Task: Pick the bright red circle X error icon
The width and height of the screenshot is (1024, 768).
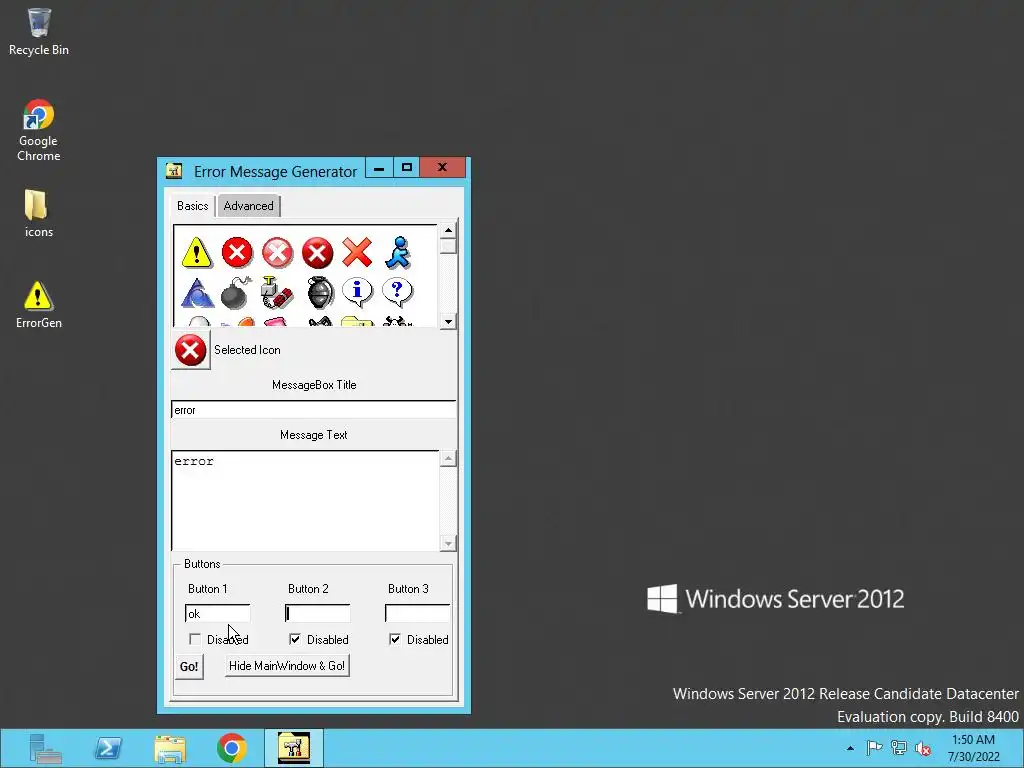Action: [237, 252]
